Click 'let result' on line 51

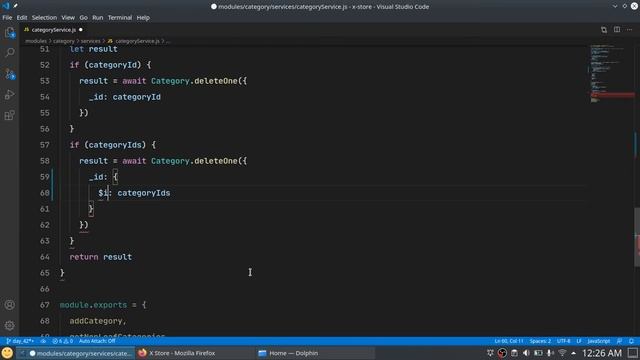[x=93, y=49]
